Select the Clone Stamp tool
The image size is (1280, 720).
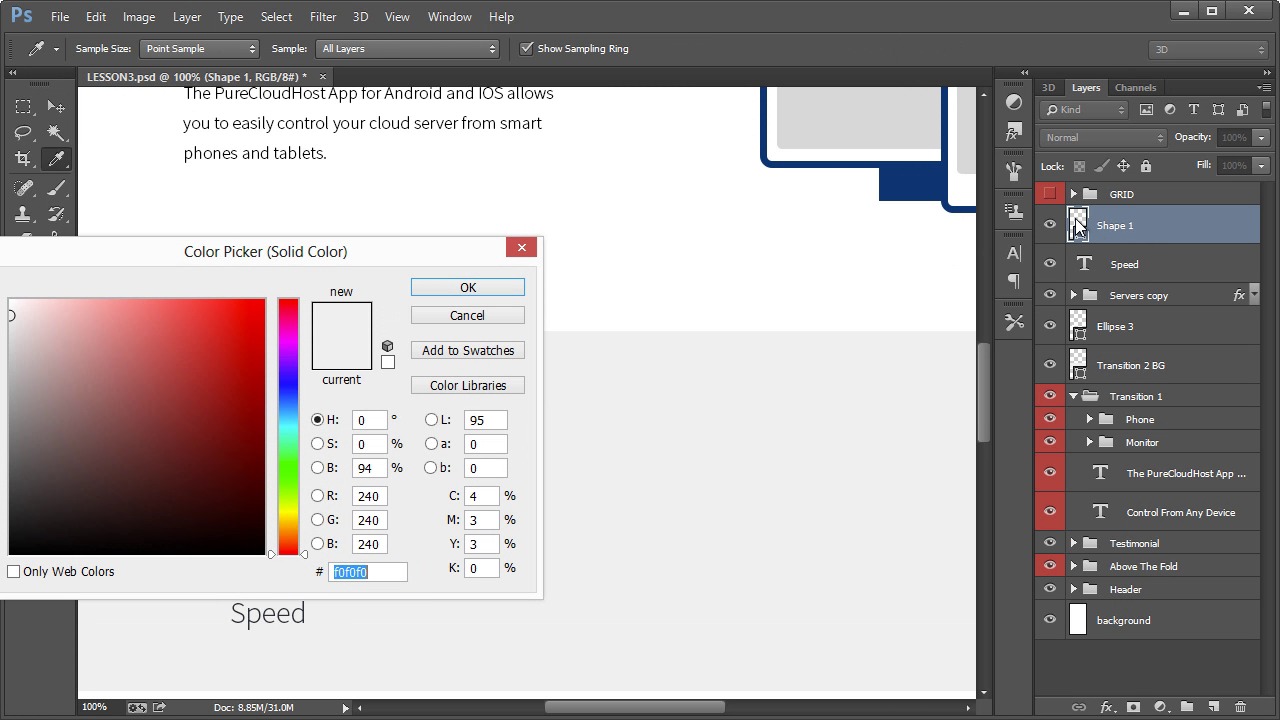click(24, 214)
